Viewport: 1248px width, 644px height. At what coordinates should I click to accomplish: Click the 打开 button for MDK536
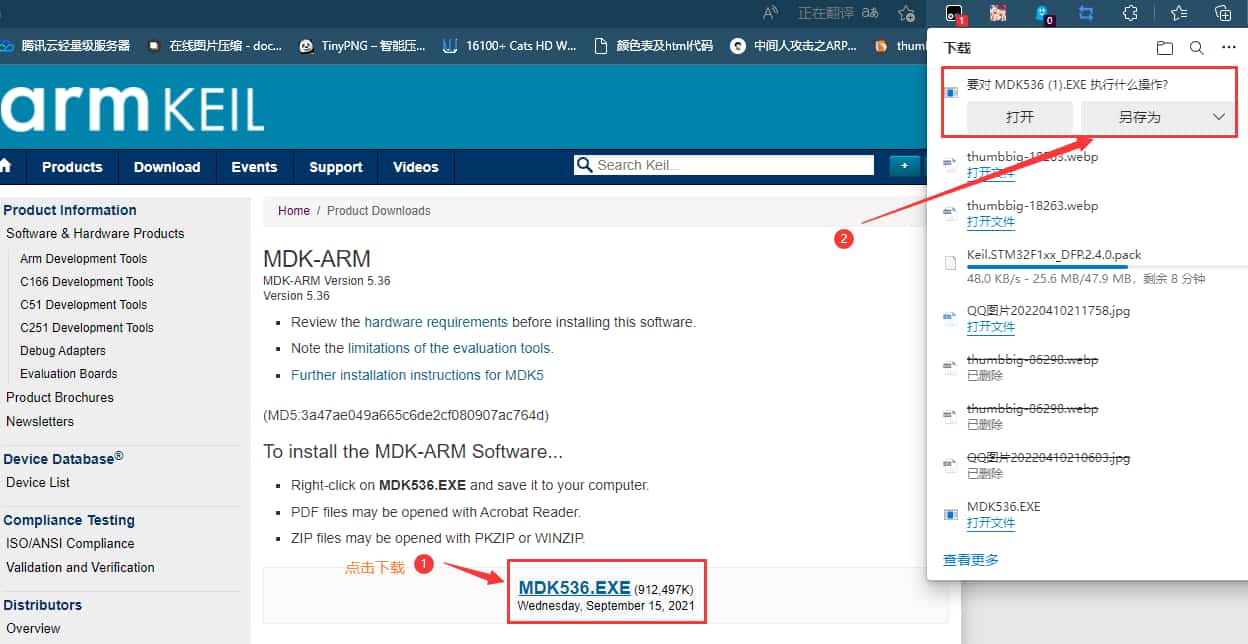[1019, 117]
